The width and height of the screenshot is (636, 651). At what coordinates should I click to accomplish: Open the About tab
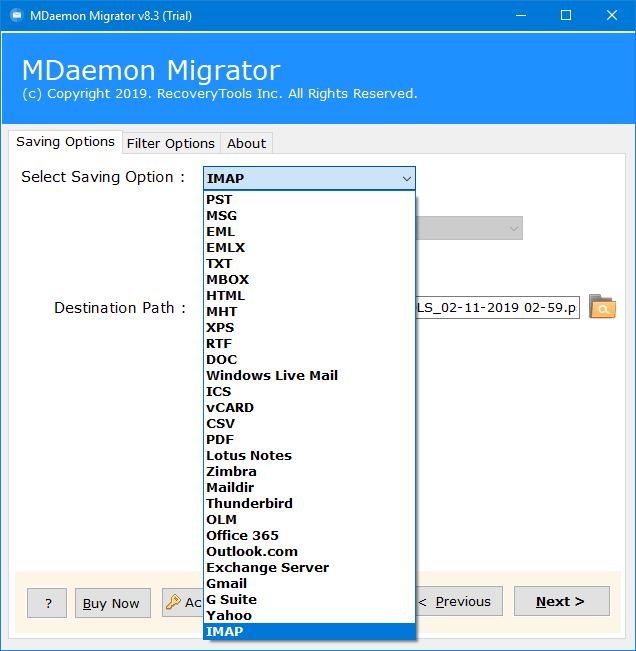(x=246, y=143)
